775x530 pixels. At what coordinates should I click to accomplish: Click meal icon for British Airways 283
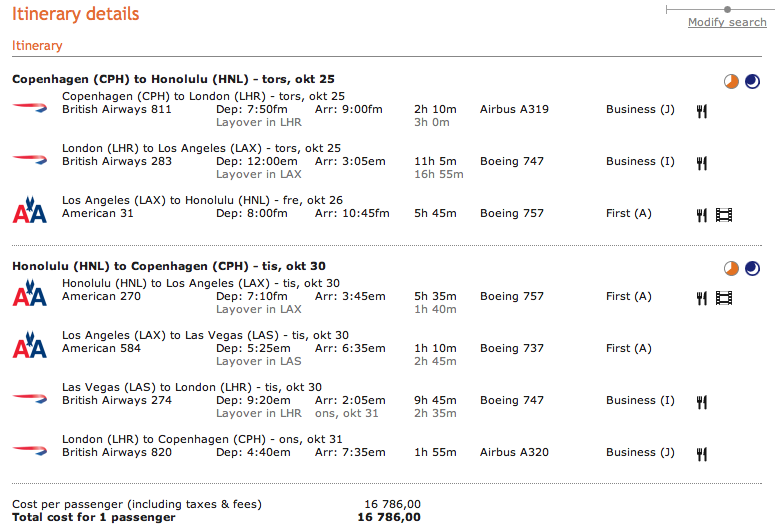[702, 163]
